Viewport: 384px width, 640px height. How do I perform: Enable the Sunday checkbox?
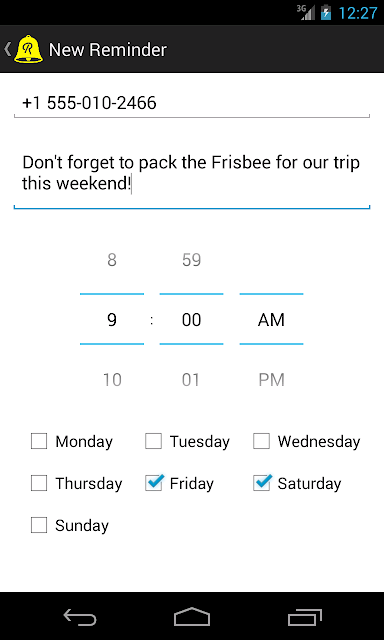tap(39, 525)
